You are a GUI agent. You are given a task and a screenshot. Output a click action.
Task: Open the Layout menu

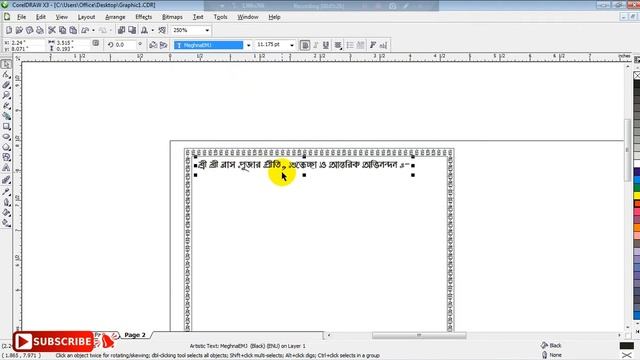coord(86,17)
